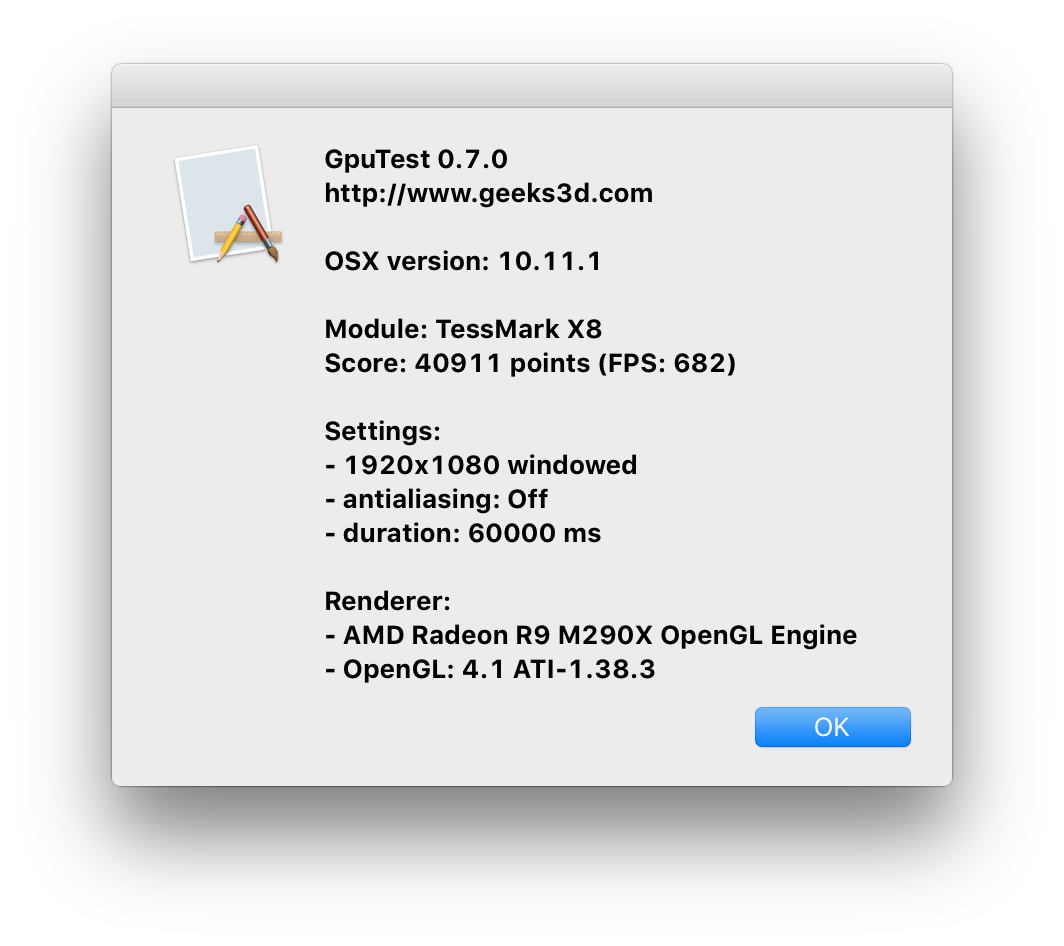This screenshot has height=946, width=1064.
Task: Click the Settings: heading
Action: coord(383,431)
